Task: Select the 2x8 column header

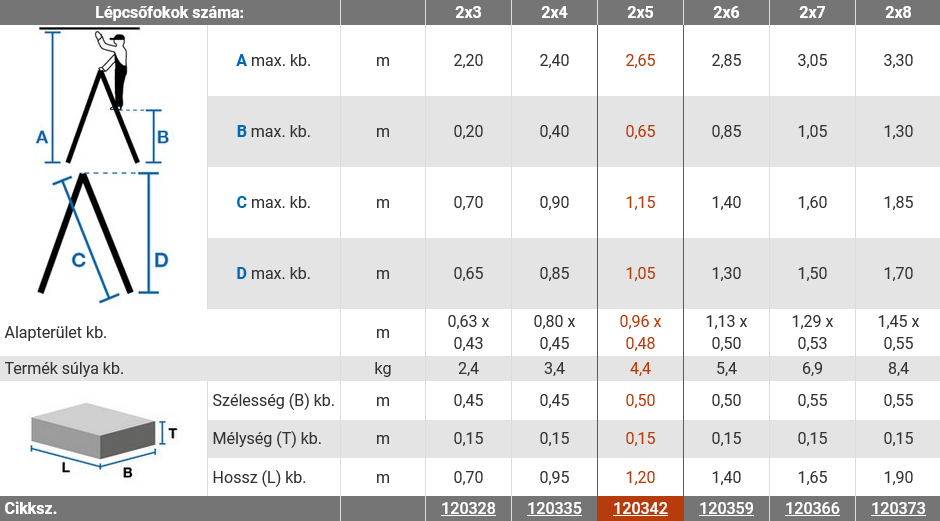Action: pyautogui.click(x=898, y=12)
